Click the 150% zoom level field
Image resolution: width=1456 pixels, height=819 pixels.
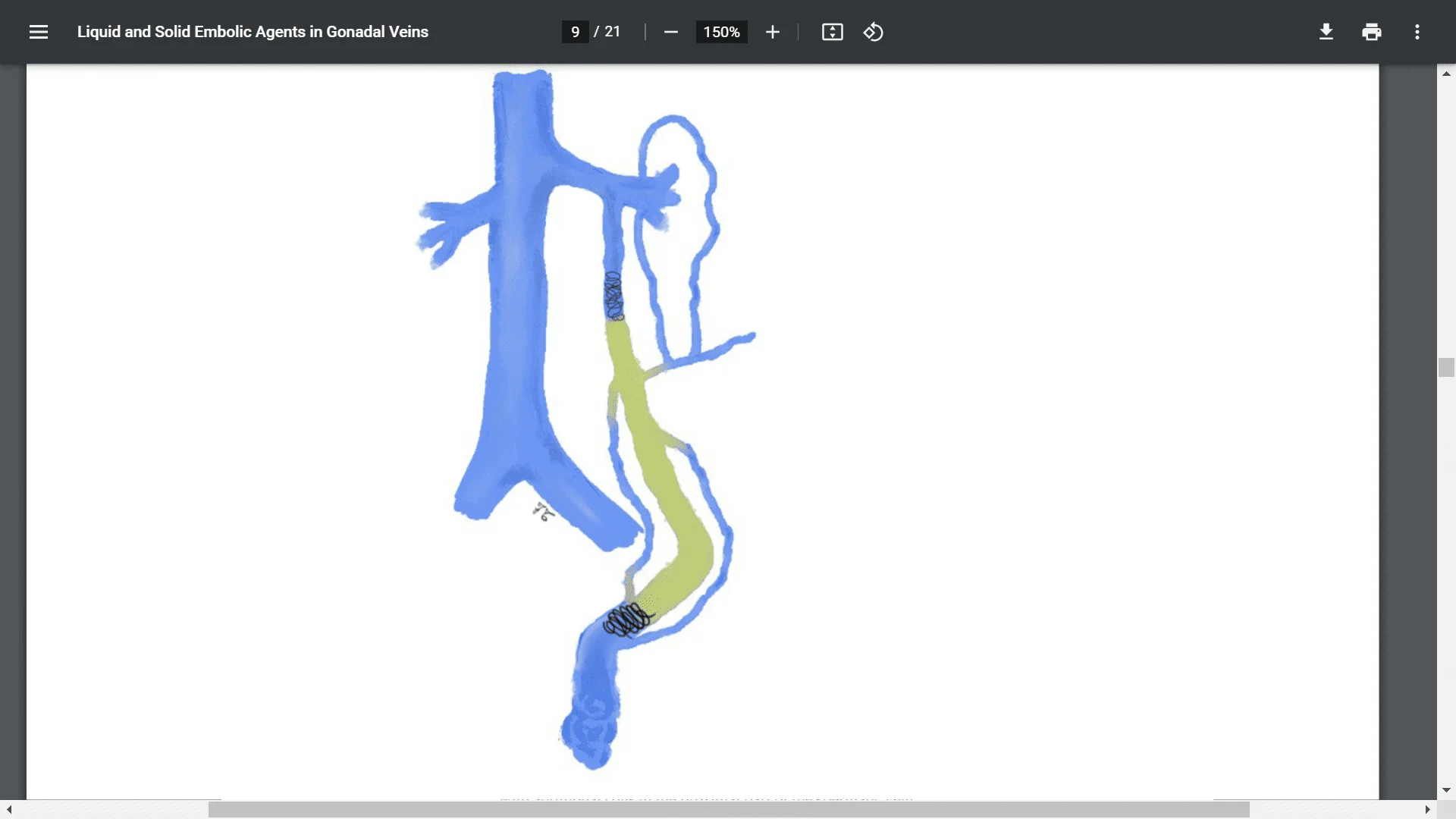(x=721, y=32)
